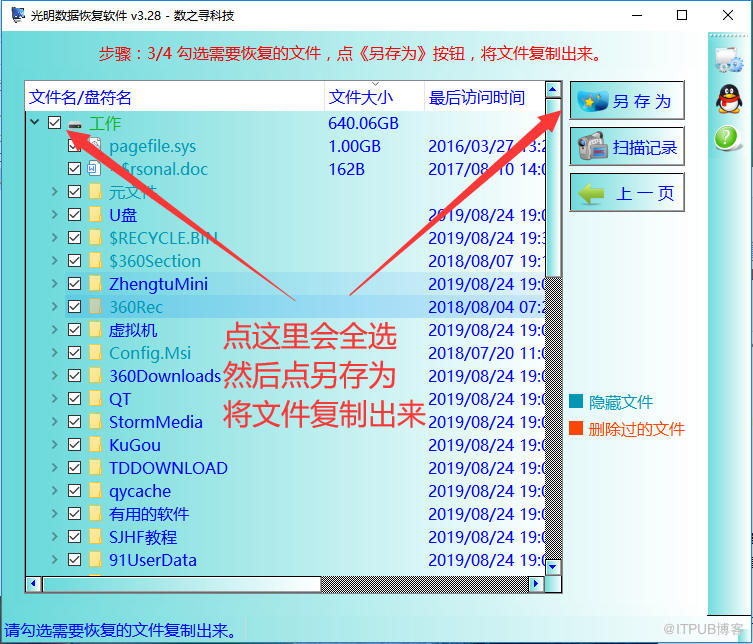Click the folder icon of 360Downloads

coord(95,376)
